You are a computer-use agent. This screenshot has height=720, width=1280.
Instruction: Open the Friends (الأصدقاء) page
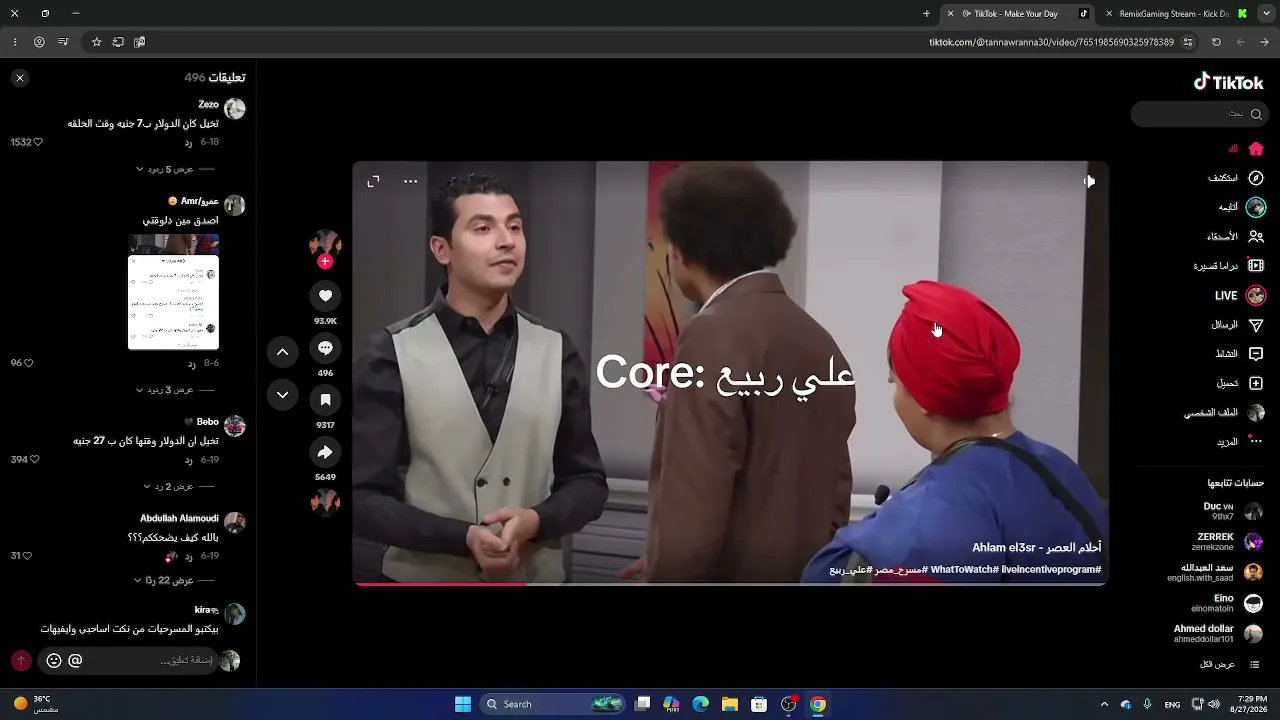[x=1235, y=237]
